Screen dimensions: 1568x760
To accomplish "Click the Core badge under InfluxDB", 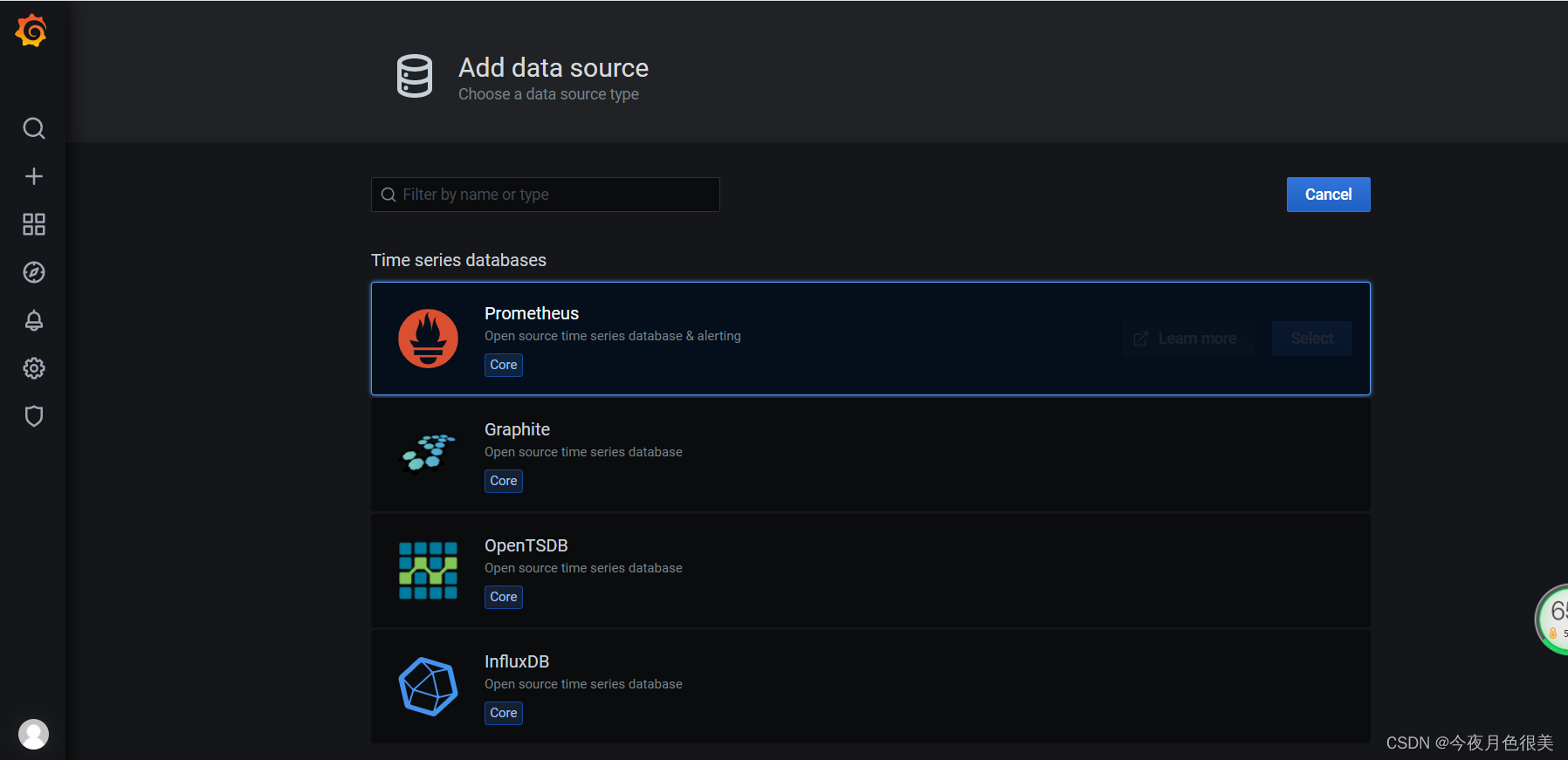I will (x=504, y=713).
